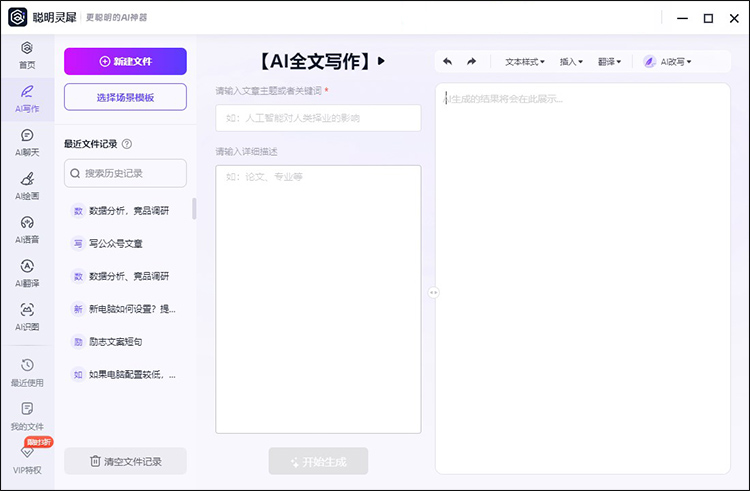Open the VIP特权 diamond icon
This screenshot has width=750, height=491.
27,452
